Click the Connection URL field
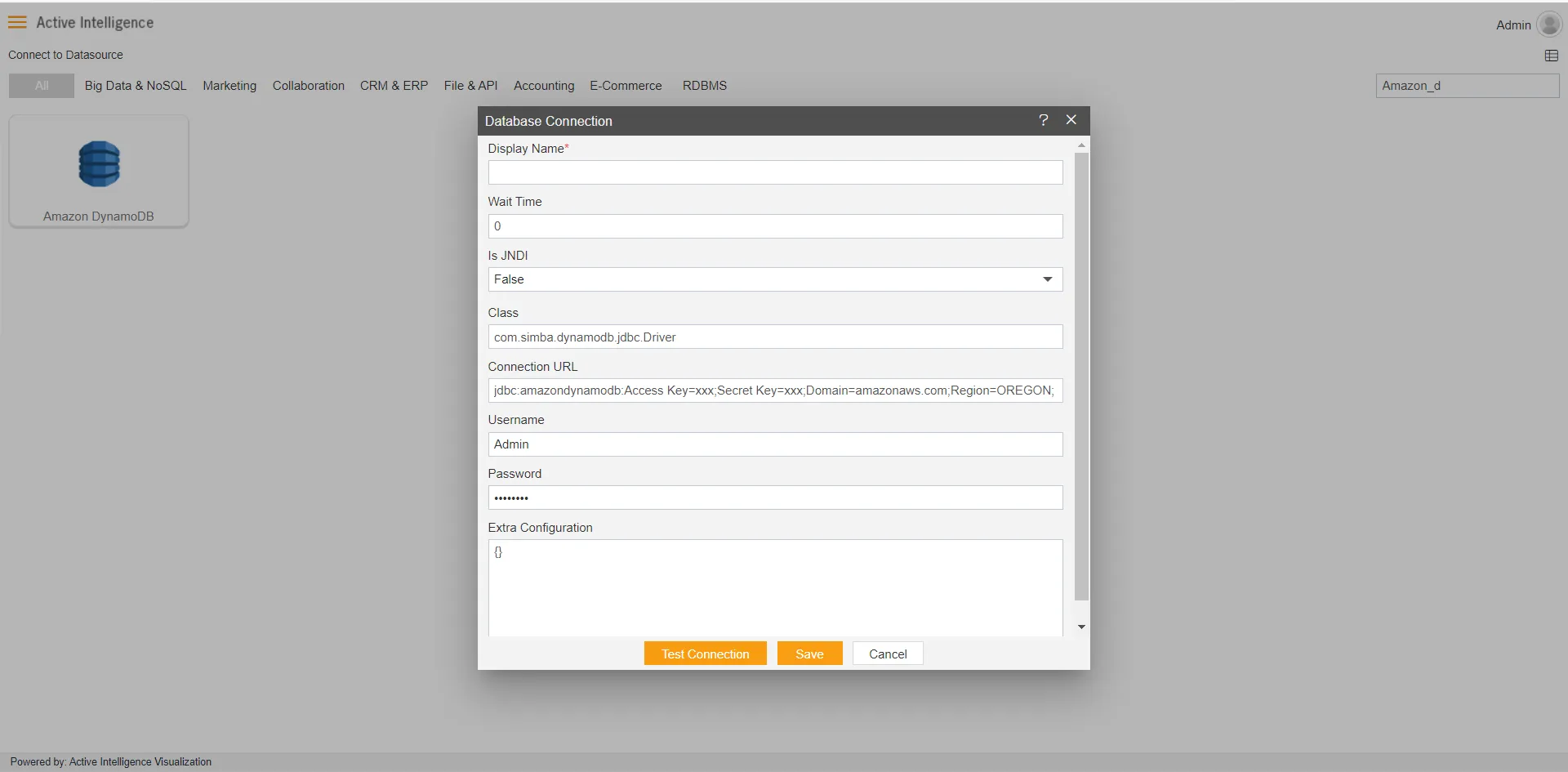Viewport: 1568px width, 772px height. click(x=775, y=390)
